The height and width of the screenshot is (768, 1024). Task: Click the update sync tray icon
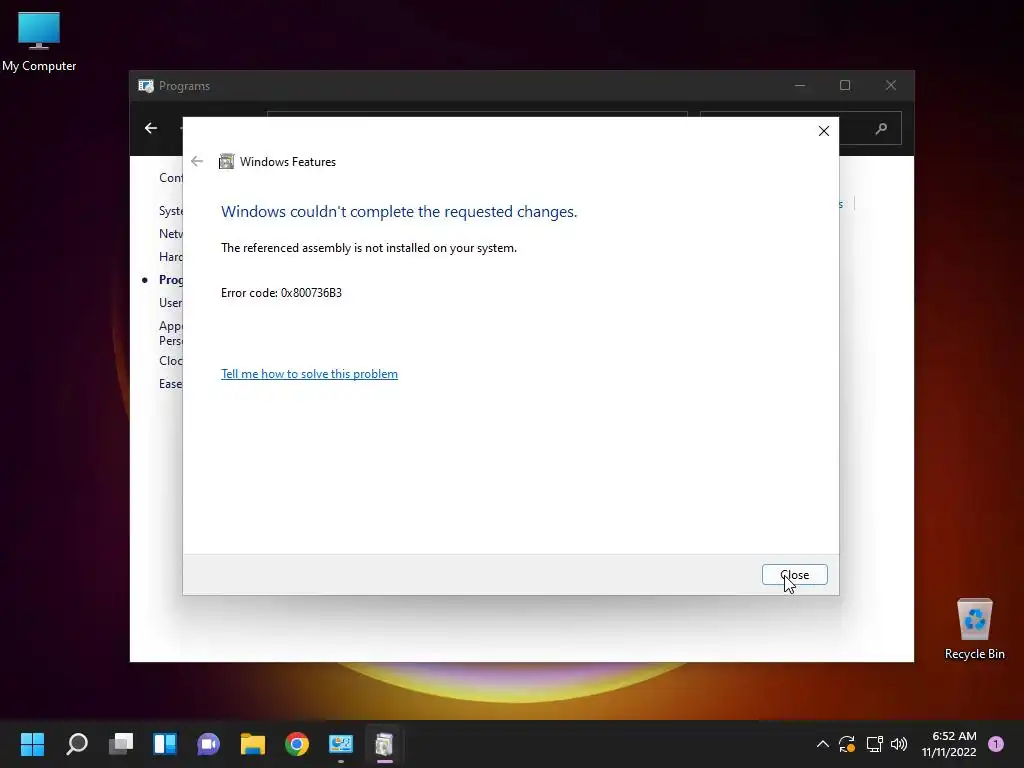point(847,744)
